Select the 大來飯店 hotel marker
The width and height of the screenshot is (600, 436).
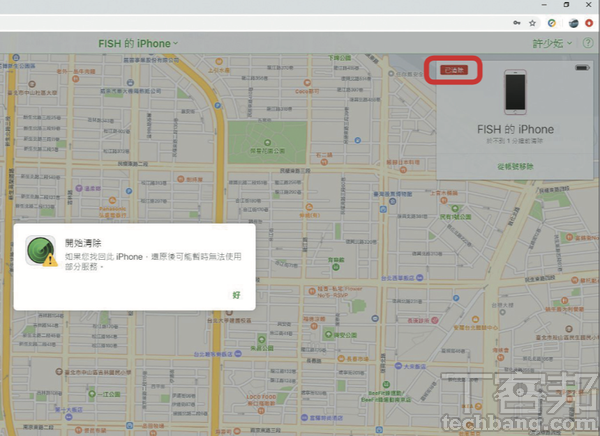pyautogui.click(x=398, y=366)
